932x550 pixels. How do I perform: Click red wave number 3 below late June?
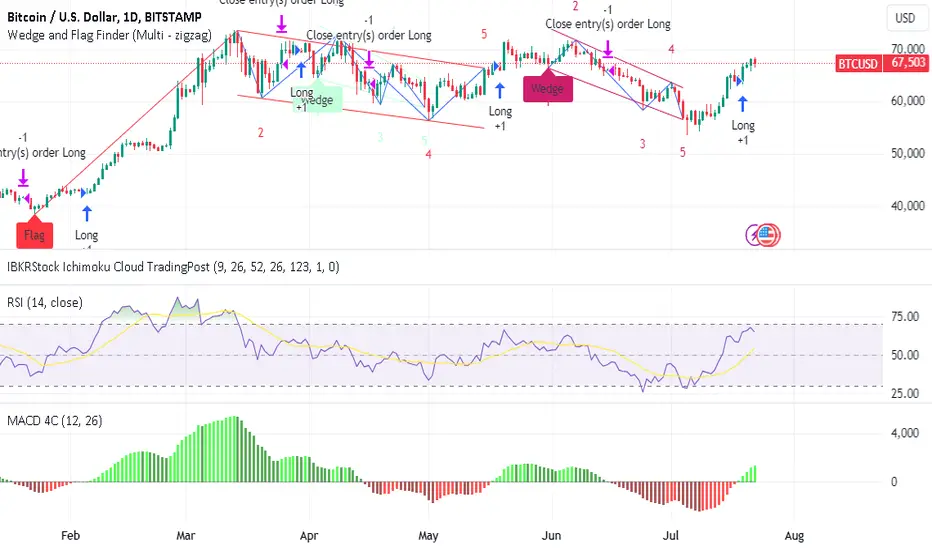pos(643,144)
